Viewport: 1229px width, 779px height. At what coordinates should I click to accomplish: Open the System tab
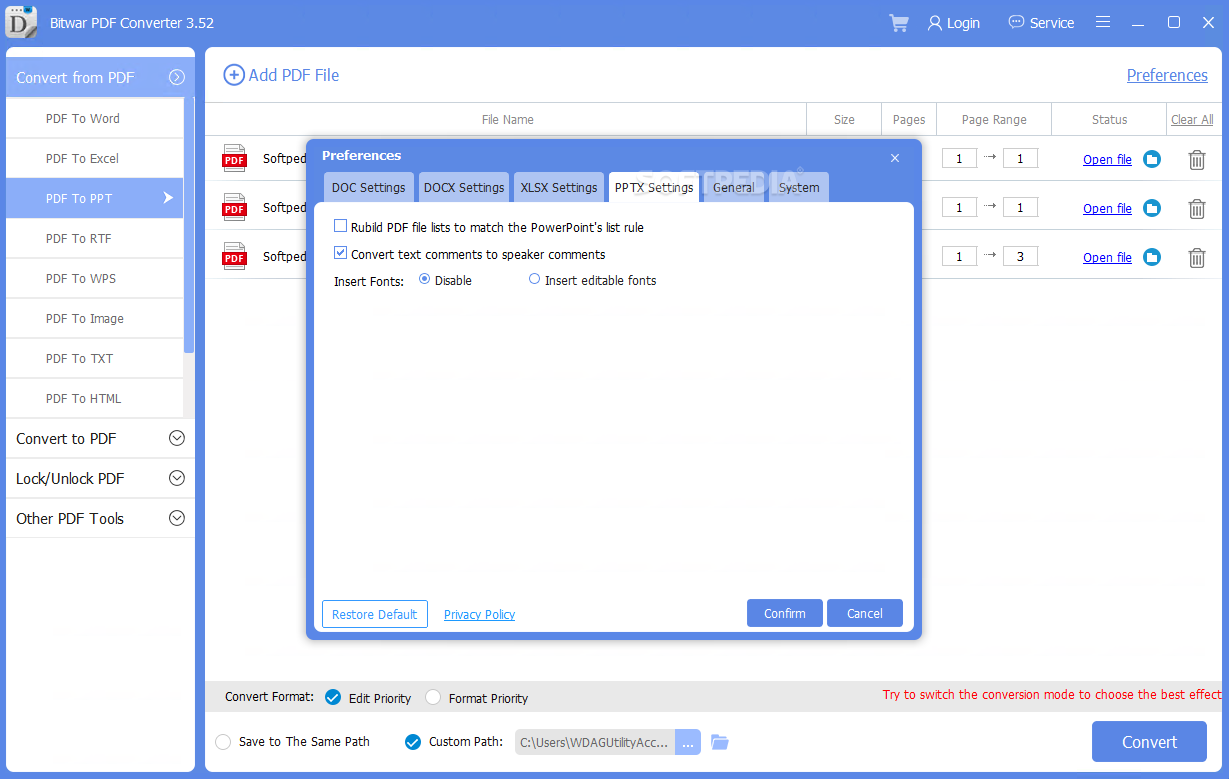tap(799, 187)
